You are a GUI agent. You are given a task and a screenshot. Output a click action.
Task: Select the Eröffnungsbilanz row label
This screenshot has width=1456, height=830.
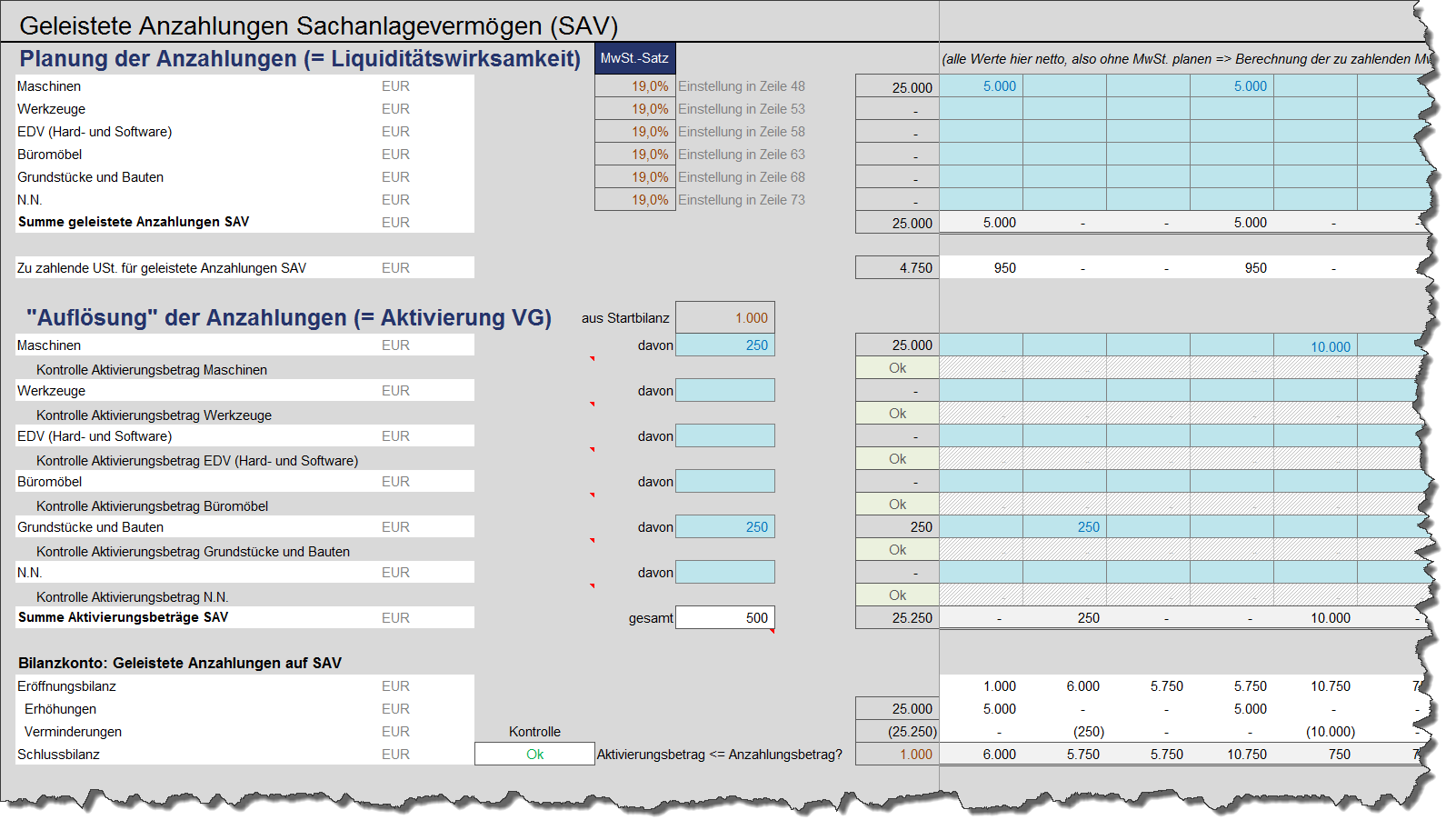click(66, 686)
